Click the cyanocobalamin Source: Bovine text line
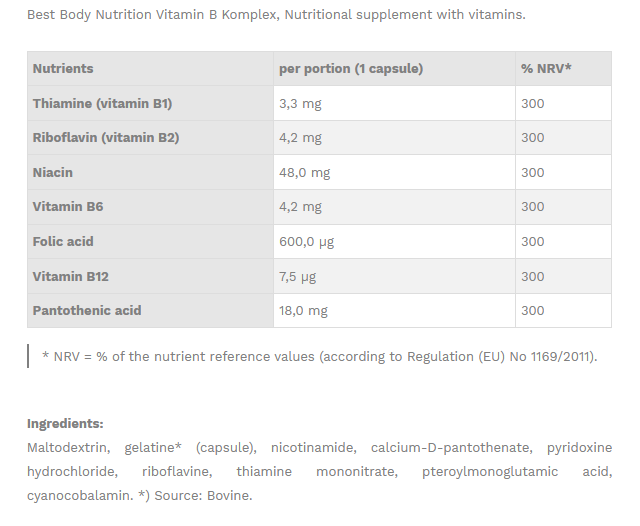This screenshot has width=640, height=526. click(140, 494)
